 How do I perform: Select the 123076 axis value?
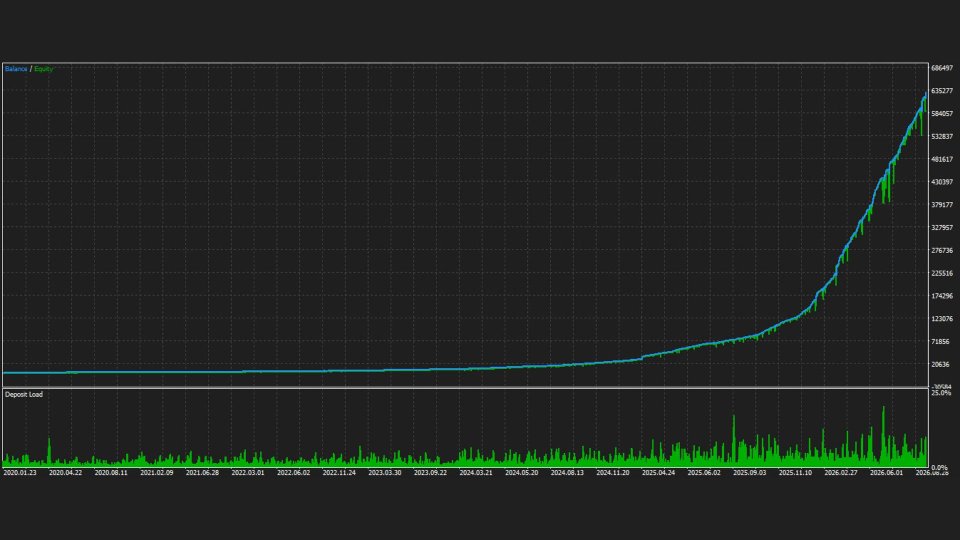click(x=942, y=319)
